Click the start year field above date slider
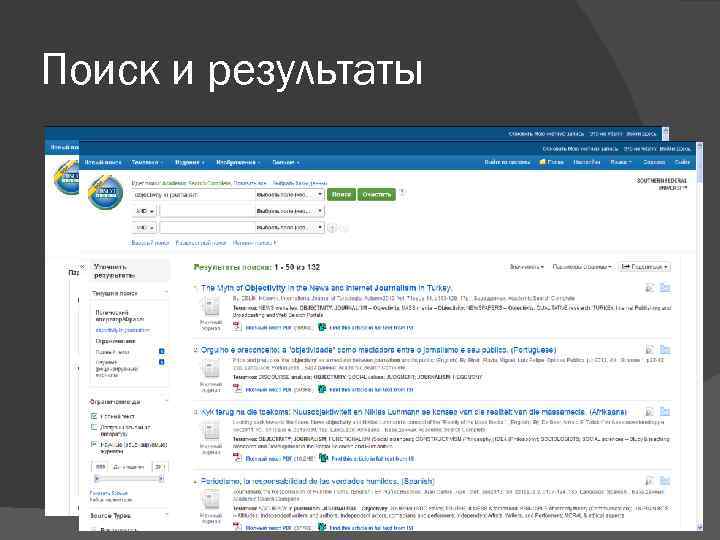Screen dimensions: 720x540 point(100,467)
